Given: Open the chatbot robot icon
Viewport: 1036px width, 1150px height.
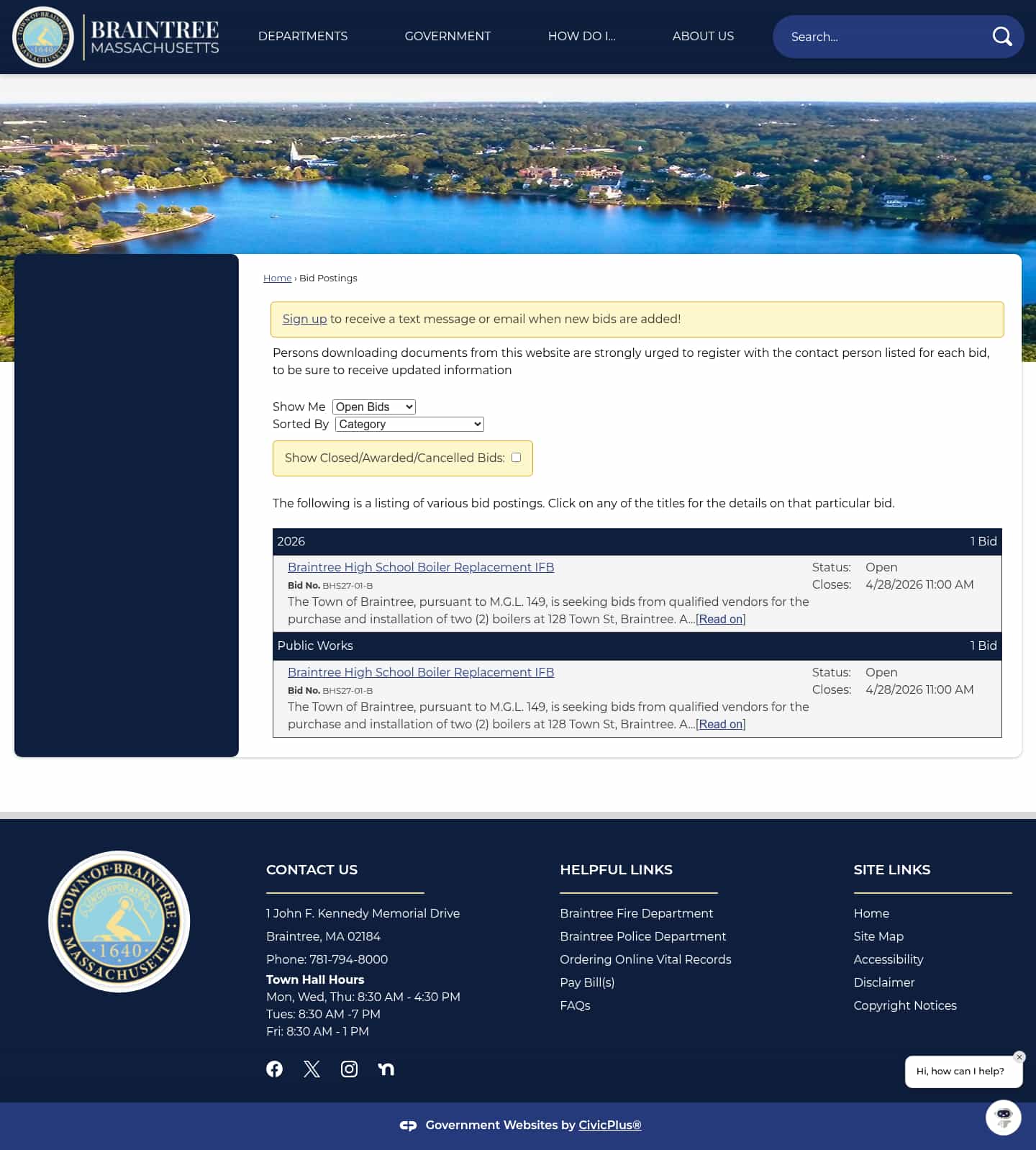Looking at the screenshot, I should [x=1004, y=1118].
